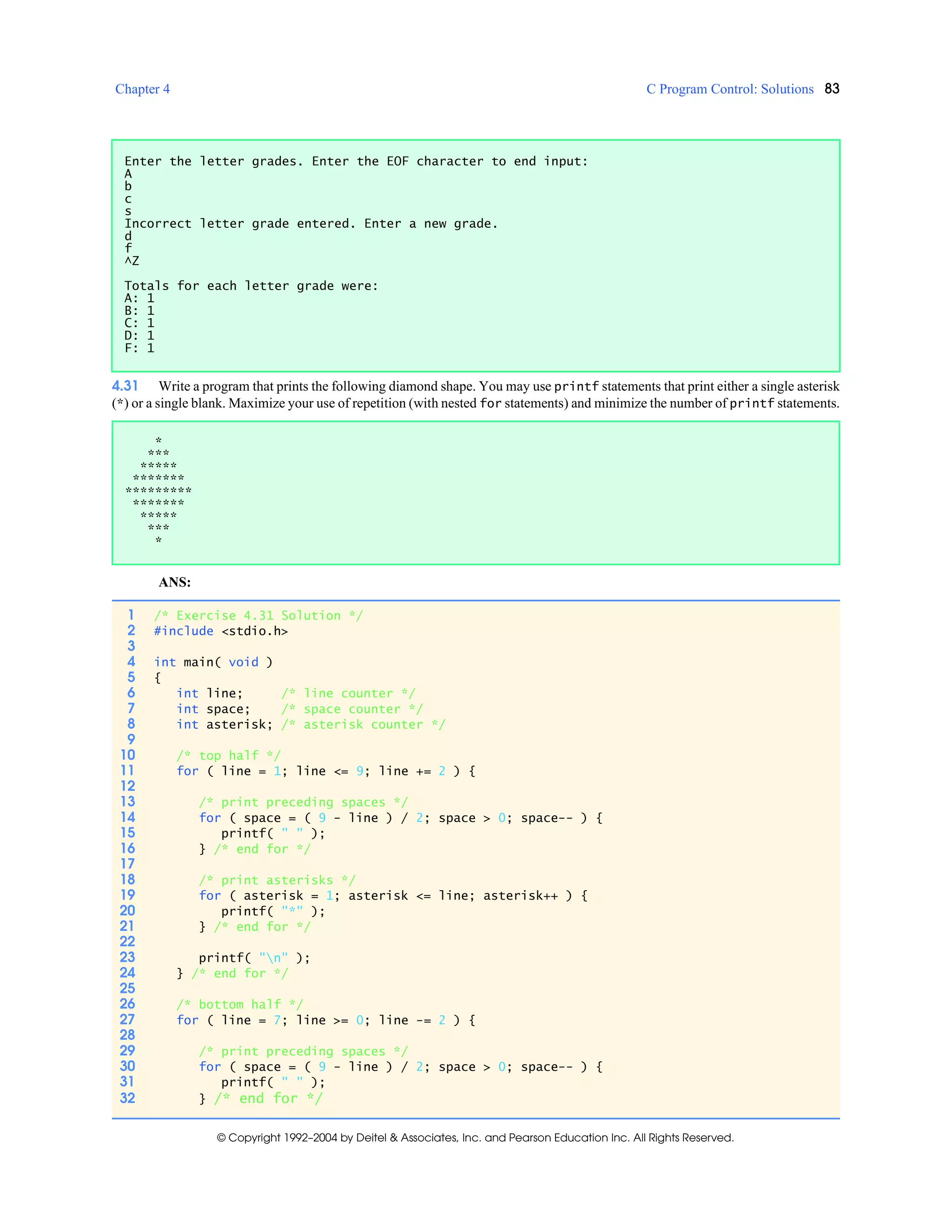Click the 'C Program Control: Solutions' header
The width and height of the screenshot is (952, 1232).
(x=730, y=89)
